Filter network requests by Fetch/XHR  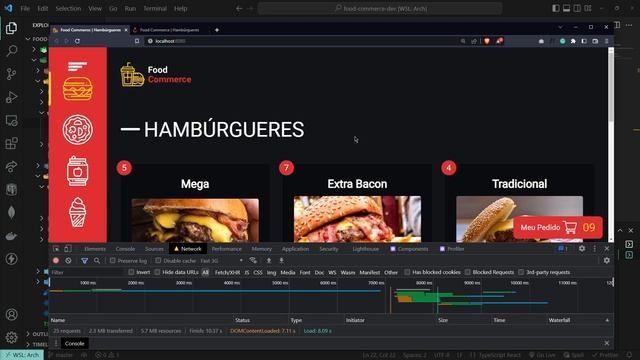point(227,272)
